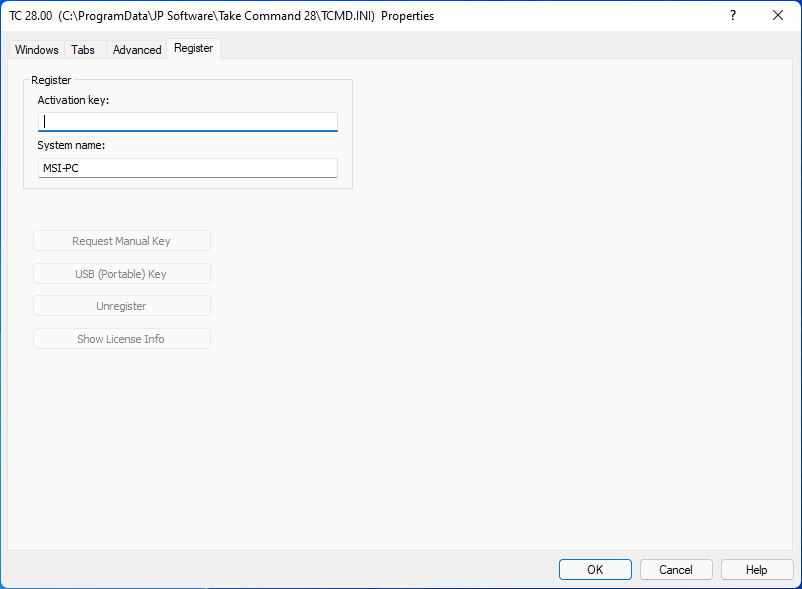This screenshot has height=589, width=802.
Task: Close the Properties dialog window
Action: coord(778,15)
